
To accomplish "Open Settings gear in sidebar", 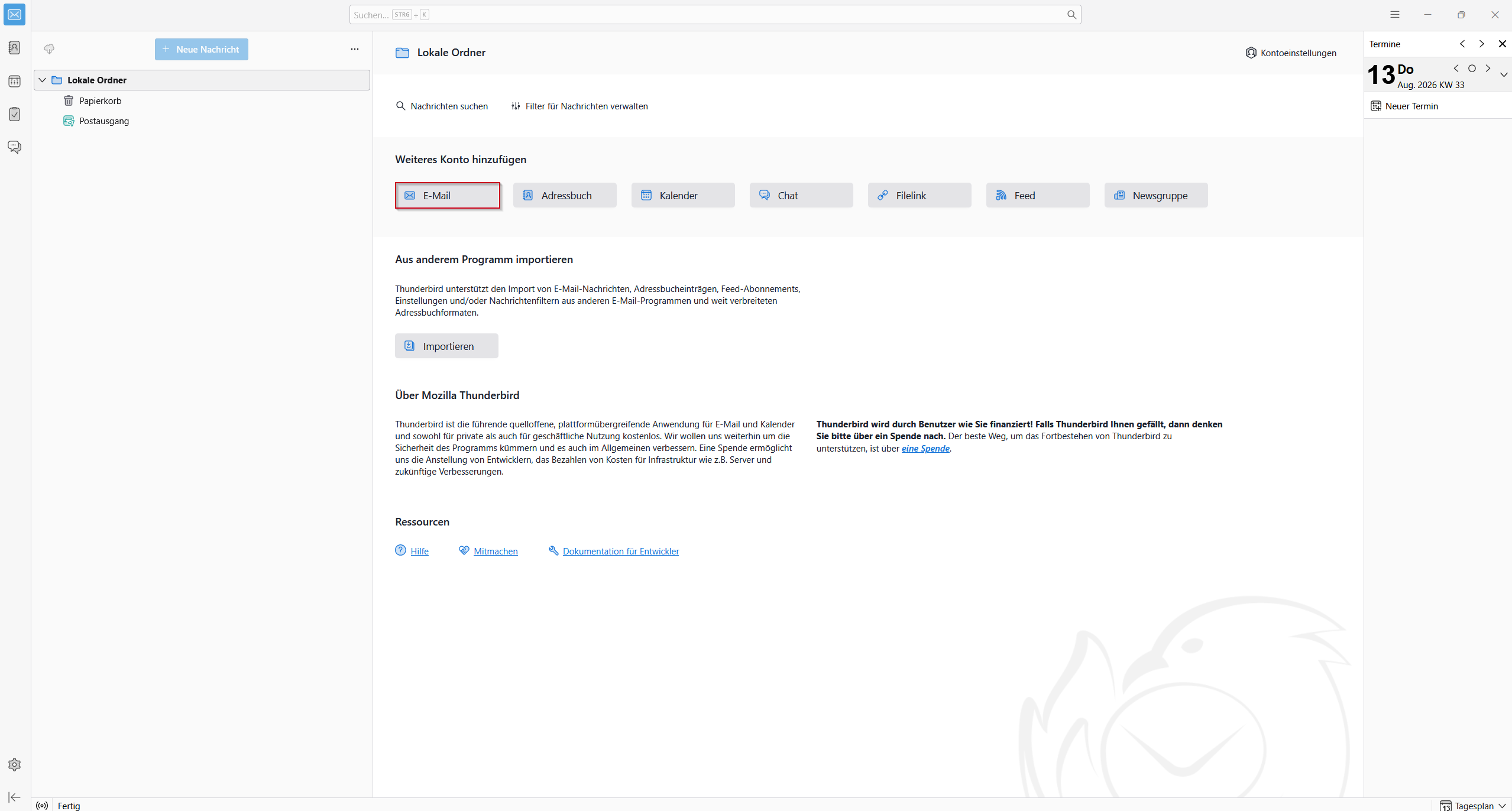I will [15, 764].
